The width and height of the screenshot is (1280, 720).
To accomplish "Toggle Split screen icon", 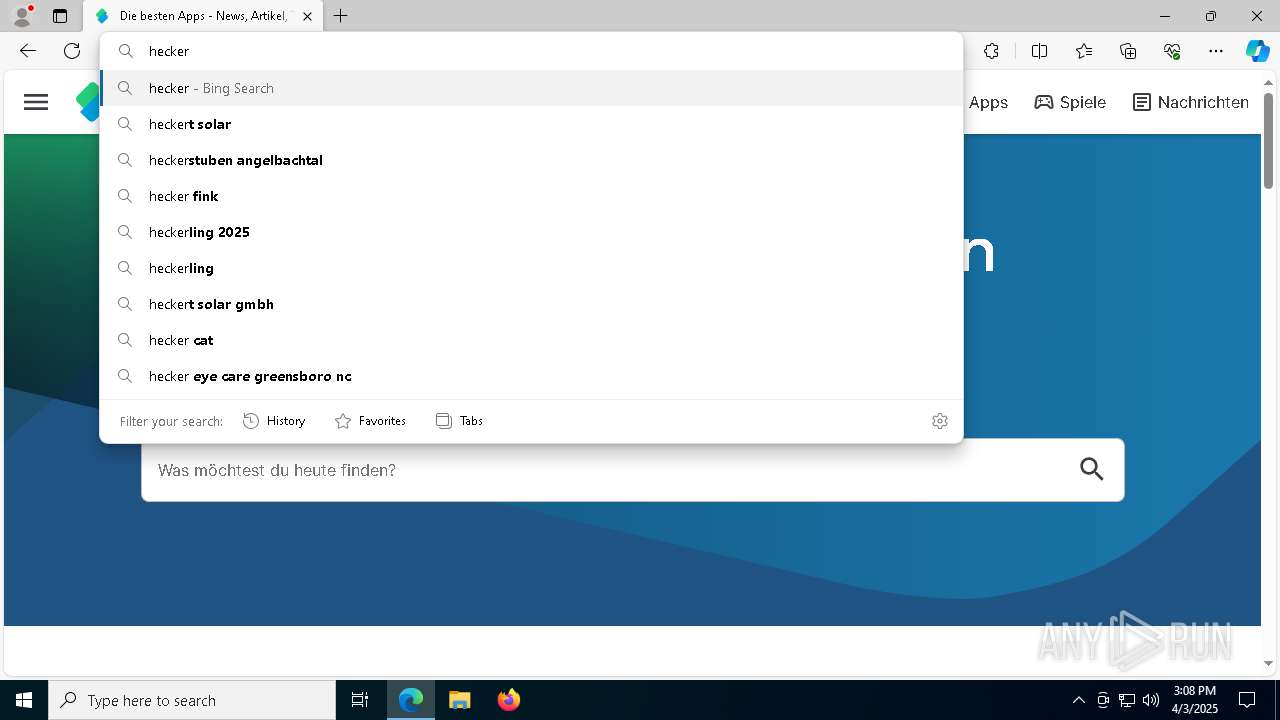I will click(x=1039, y=51).
